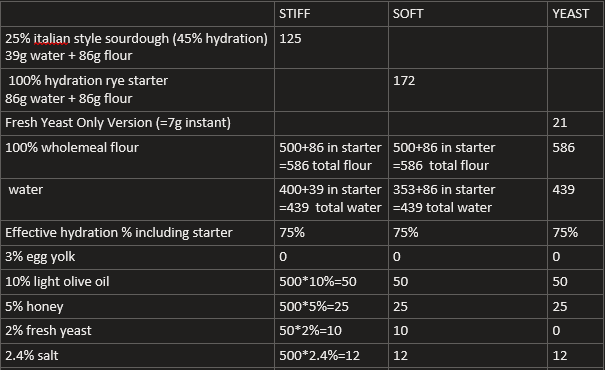Click the cell with value 172

coord(468,90)
